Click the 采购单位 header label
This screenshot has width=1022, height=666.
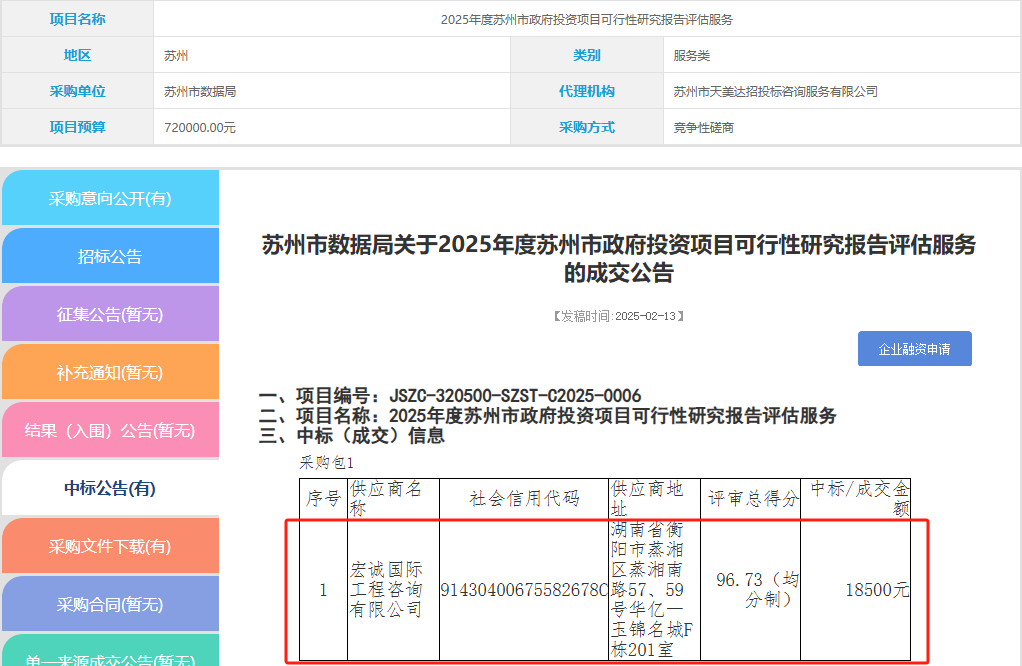coord(78,91)
